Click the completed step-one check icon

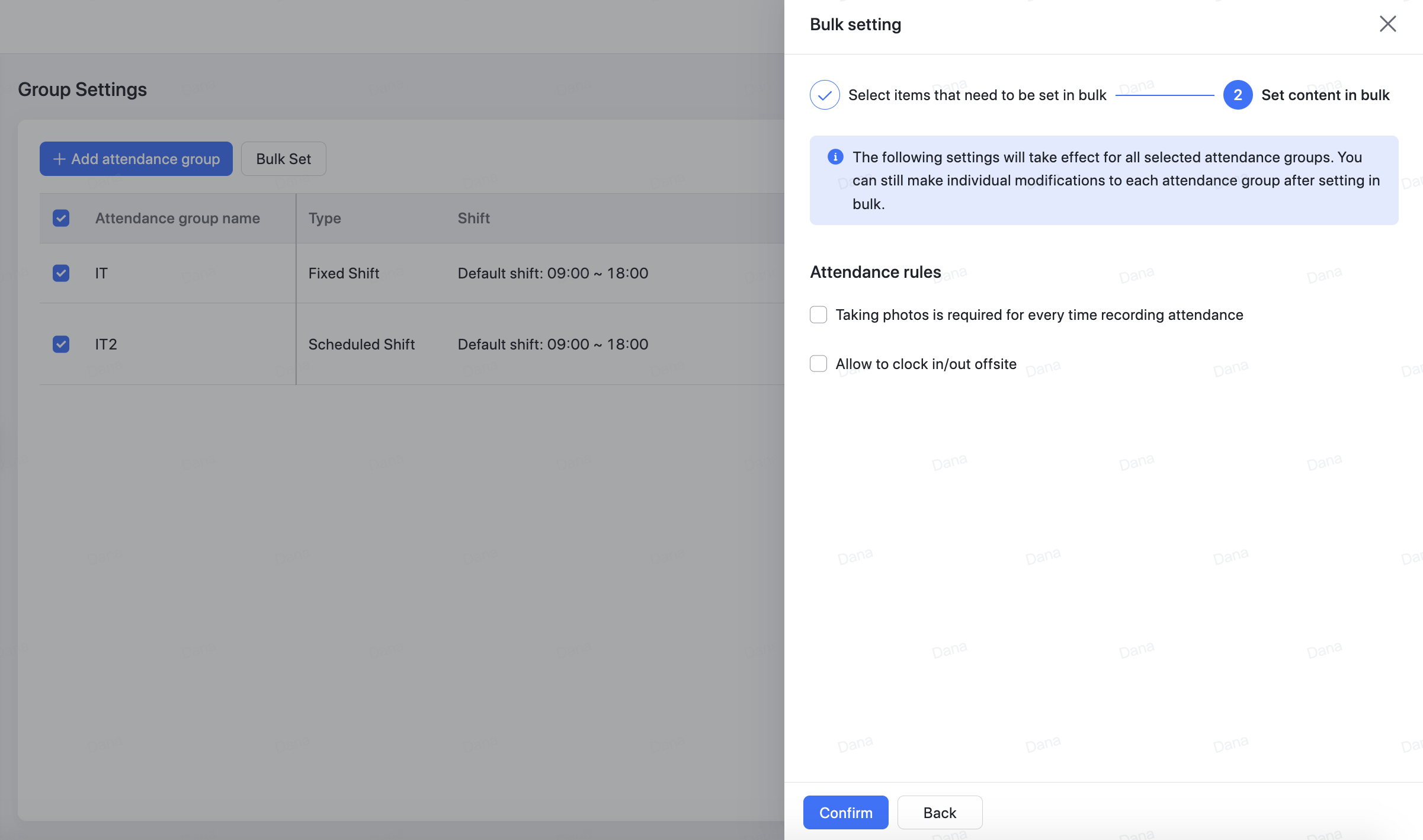pos(824,95)
